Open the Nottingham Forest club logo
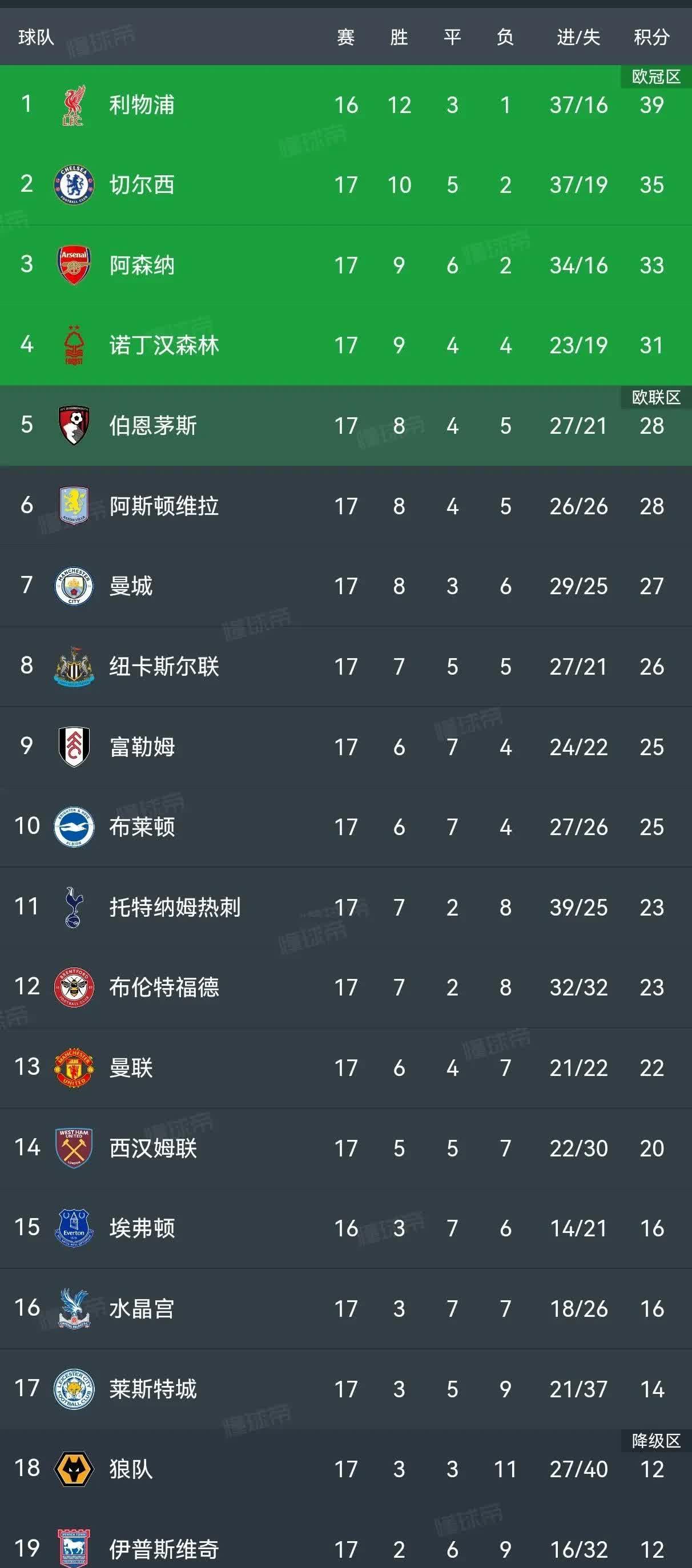The height and width of the screenshot is (1568, 692). coord(73,346)
